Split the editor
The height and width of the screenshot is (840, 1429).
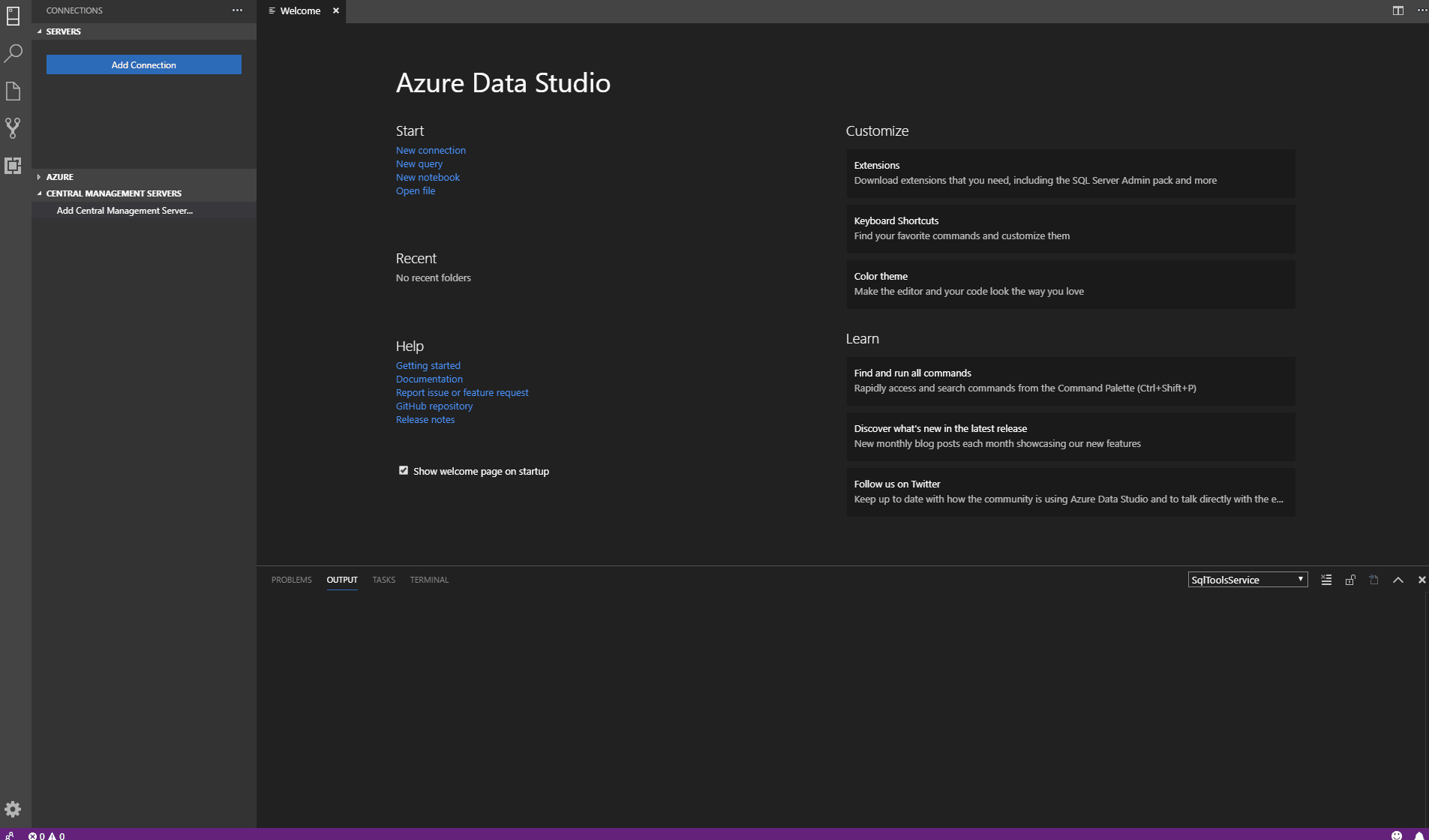(x=1397, y=10)
